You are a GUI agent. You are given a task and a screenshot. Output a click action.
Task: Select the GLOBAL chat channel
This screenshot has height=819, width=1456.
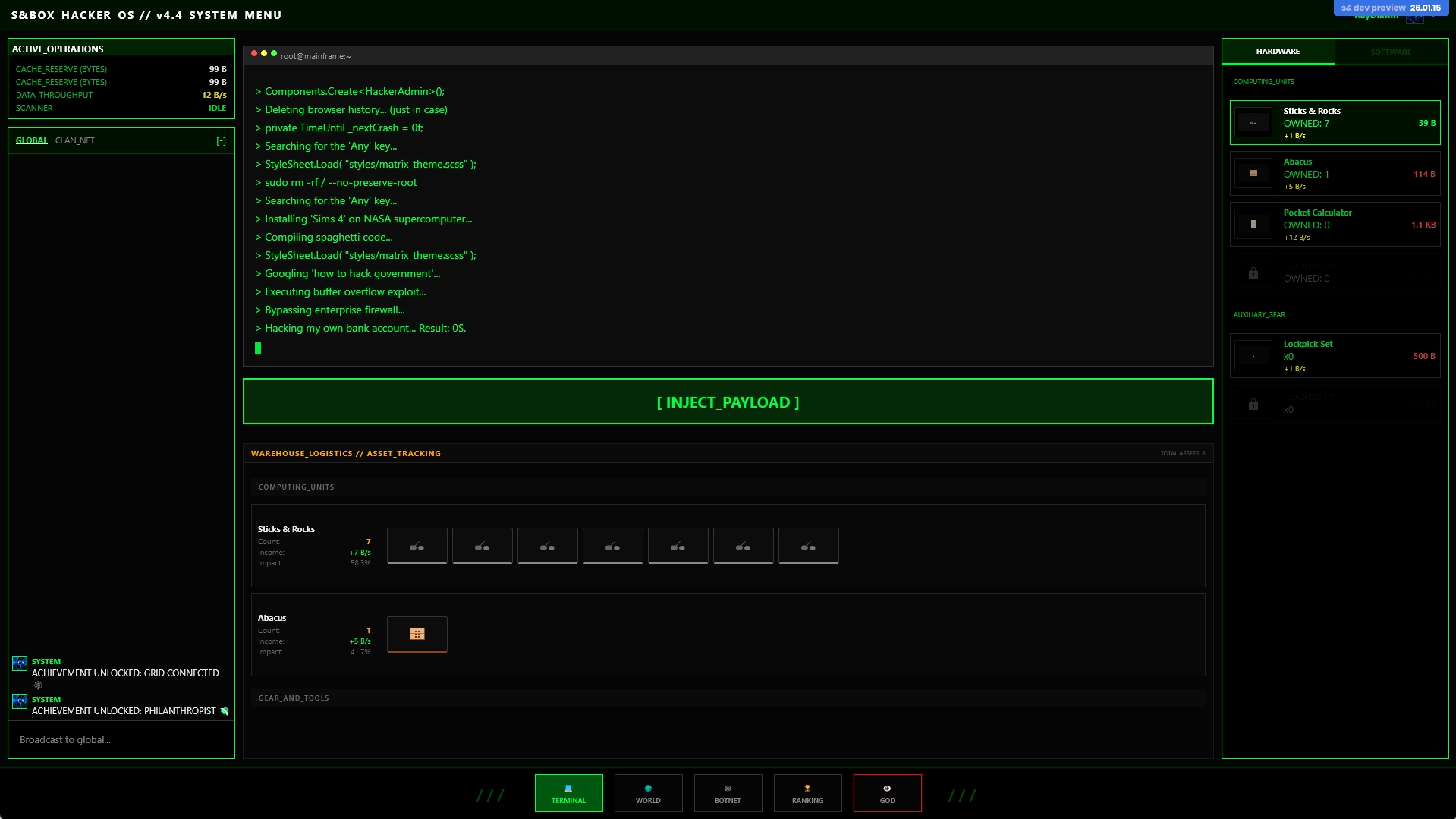(x=31, y=140)
